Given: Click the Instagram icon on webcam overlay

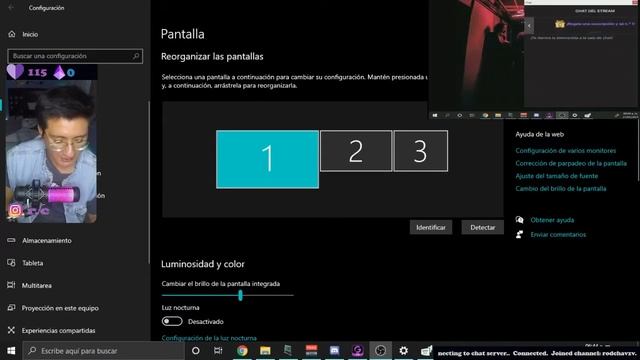Looking at the screenshot, I should click(15, 210).
